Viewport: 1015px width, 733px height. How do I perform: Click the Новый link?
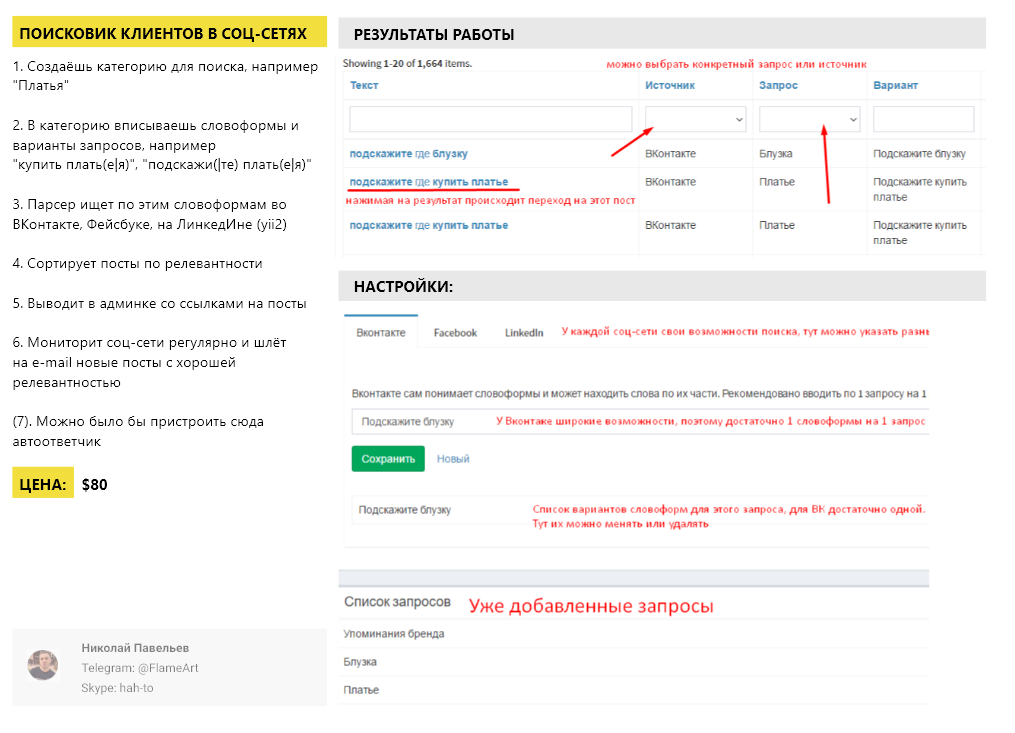[453, 458]
